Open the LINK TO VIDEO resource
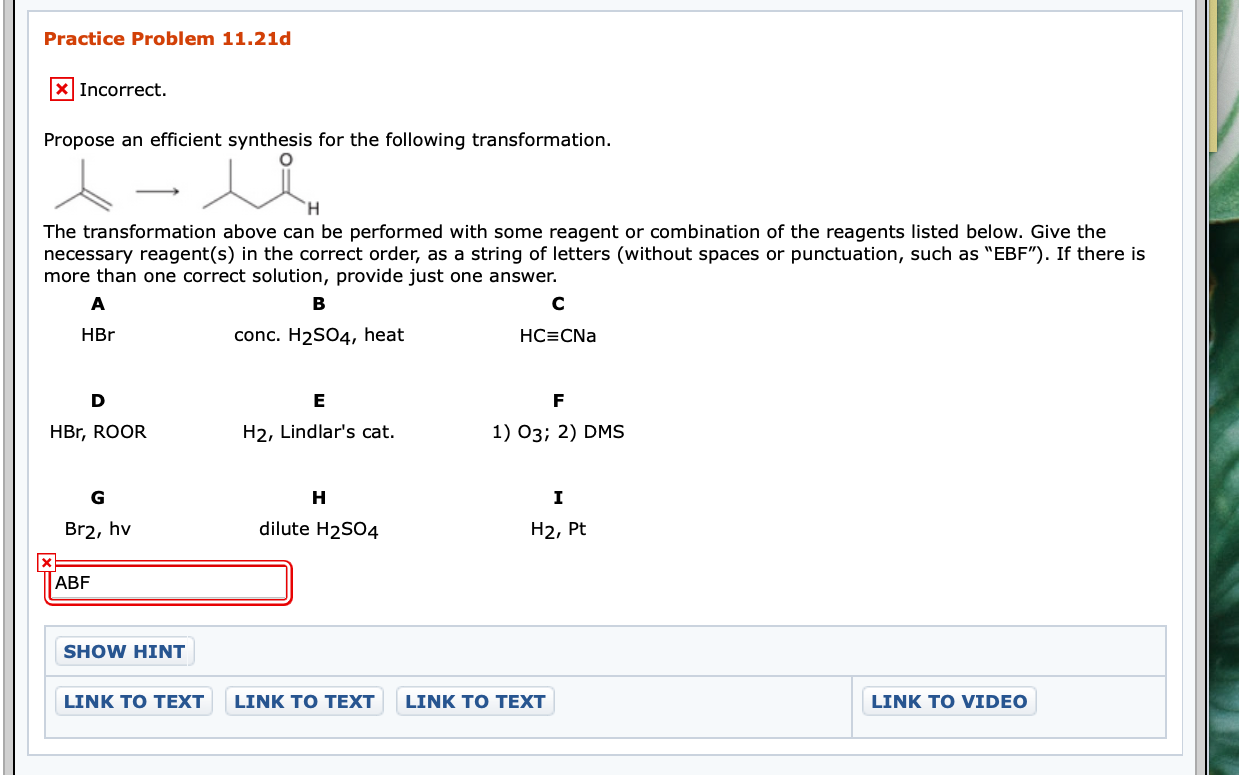1239x775 pixels. click(948, 701)
